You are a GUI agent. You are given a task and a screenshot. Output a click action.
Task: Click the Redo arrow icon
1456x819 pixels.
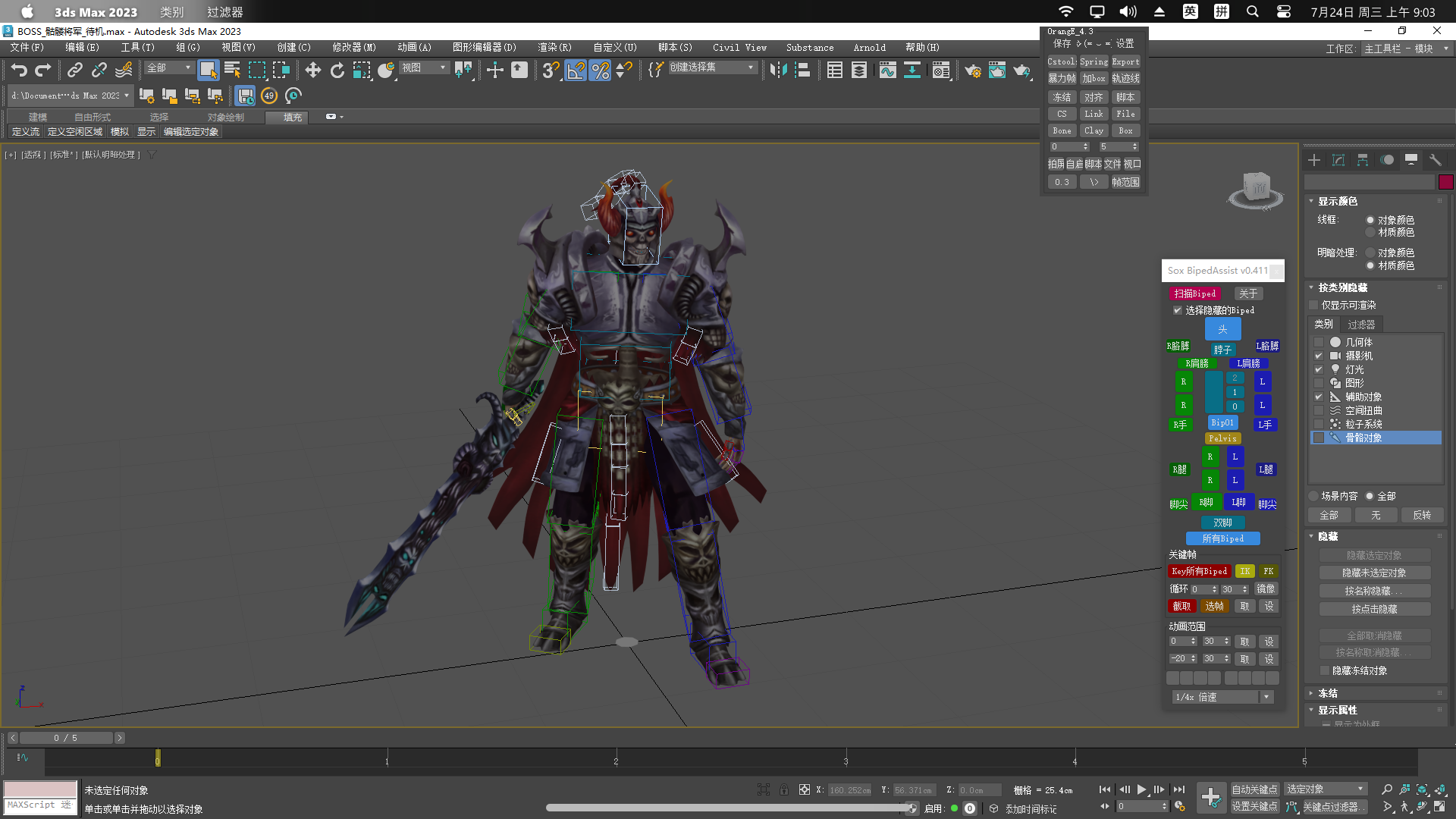point(43,71)
